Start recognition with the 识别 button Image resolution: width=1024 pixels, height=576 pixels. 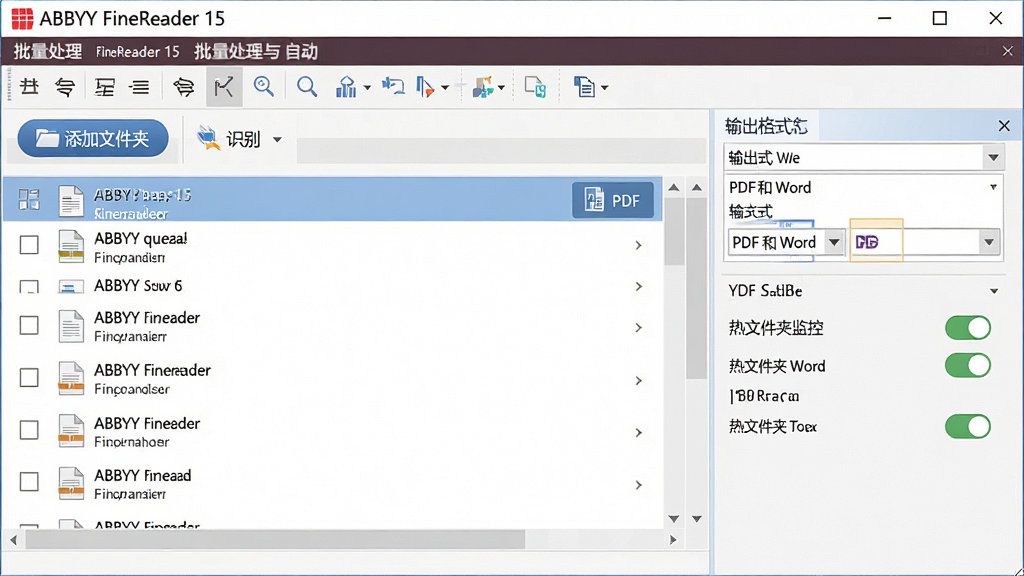[230, 138]
